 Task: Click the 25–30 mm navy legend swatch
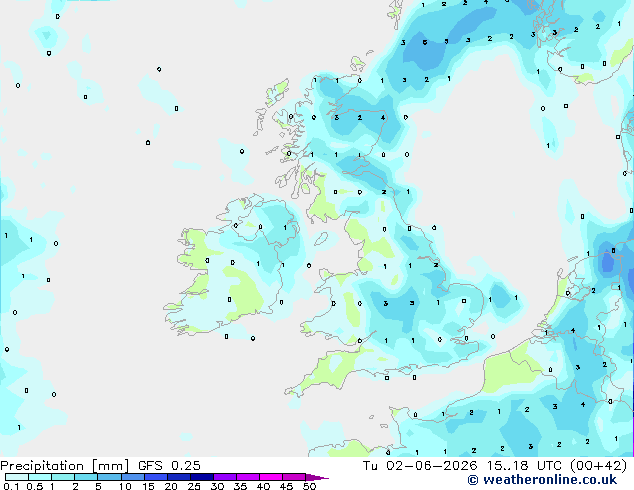pos(202,477)
